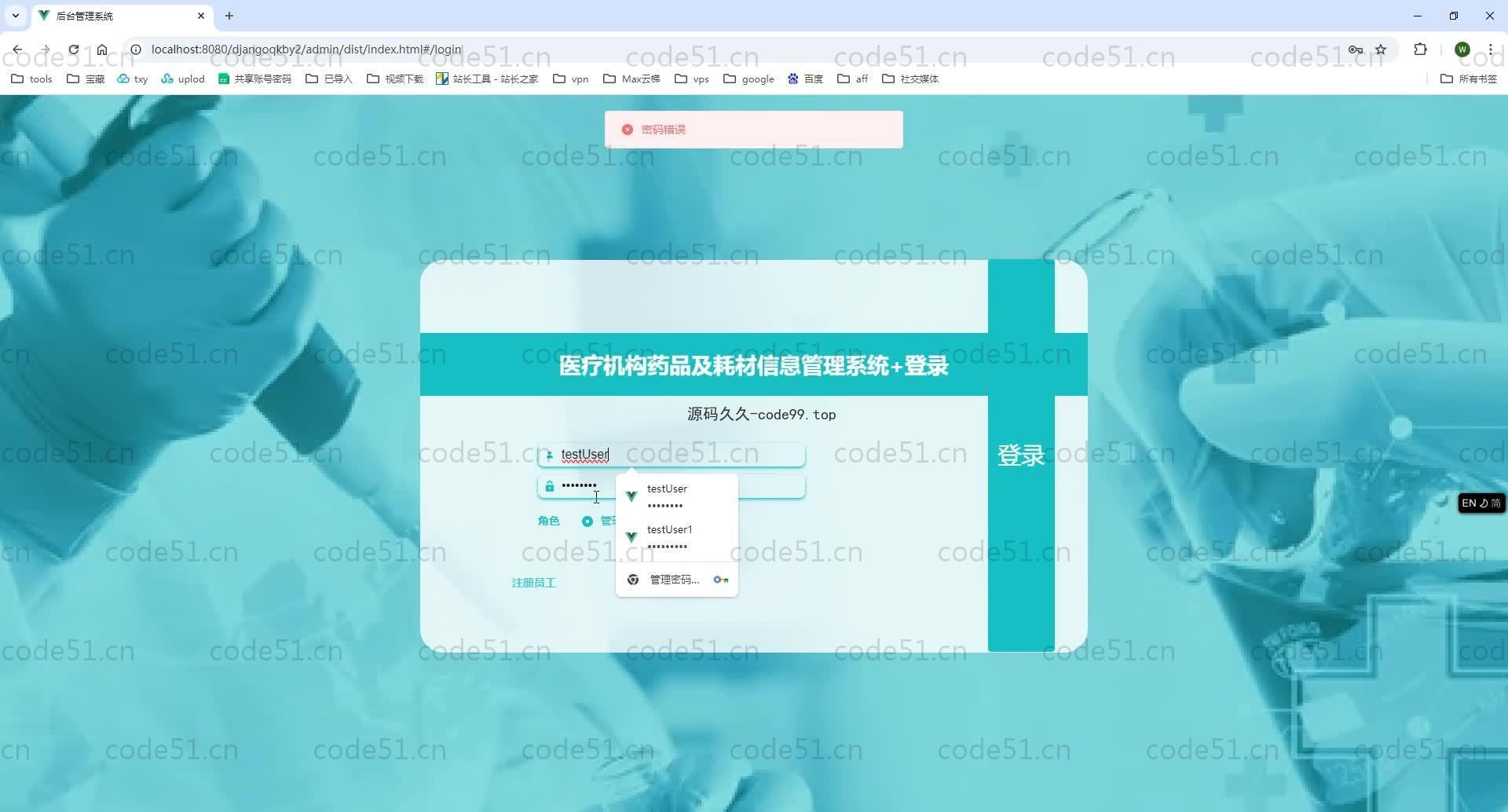
Task: Open the browser home icon
Action: [x=102, y=49]
